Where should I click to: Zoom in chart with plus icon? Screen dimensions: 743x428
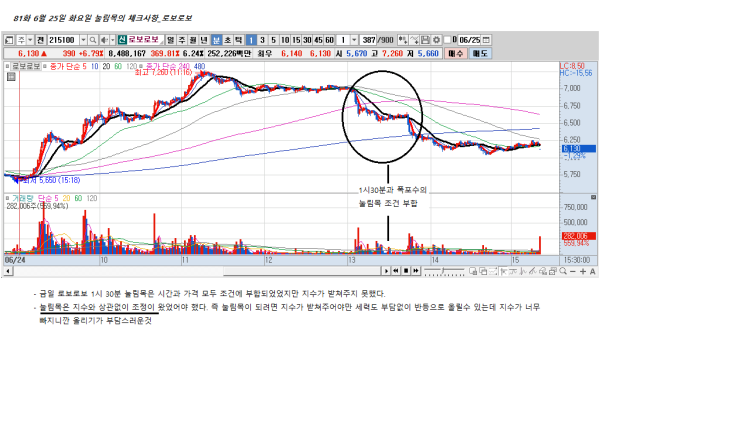pyautogui.click(x=583, y=271)
